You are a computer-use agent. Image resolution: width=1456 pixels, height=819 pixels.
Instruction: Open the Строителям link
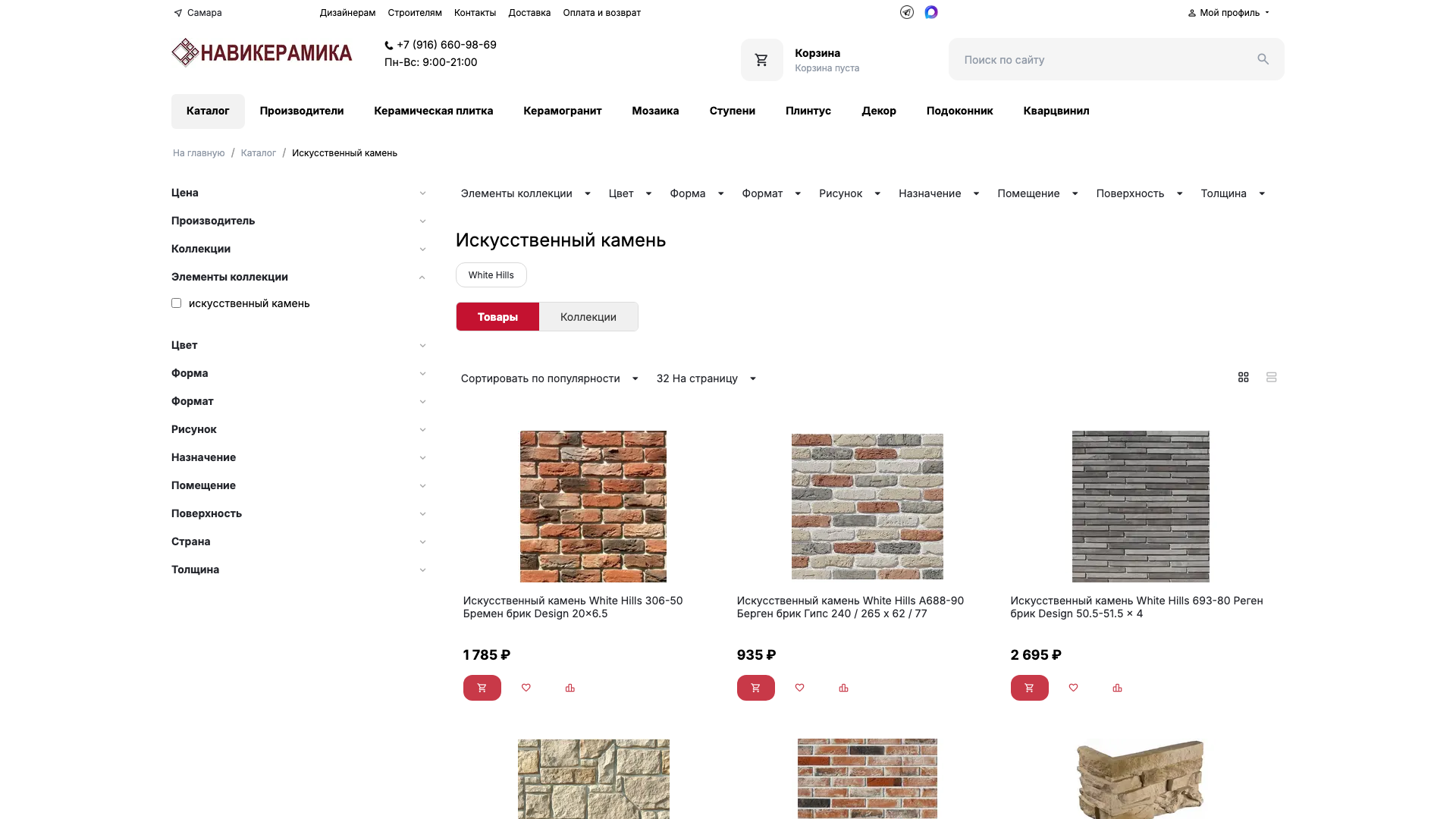415,13
